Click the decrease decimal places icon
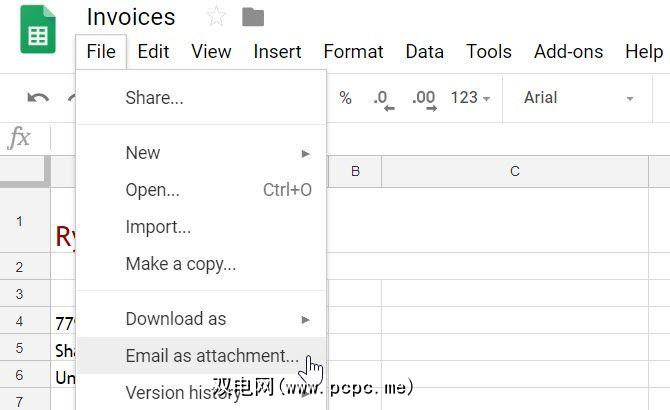Image resolution: width=670 pixels, height=410 pixels. pos(382,98)
